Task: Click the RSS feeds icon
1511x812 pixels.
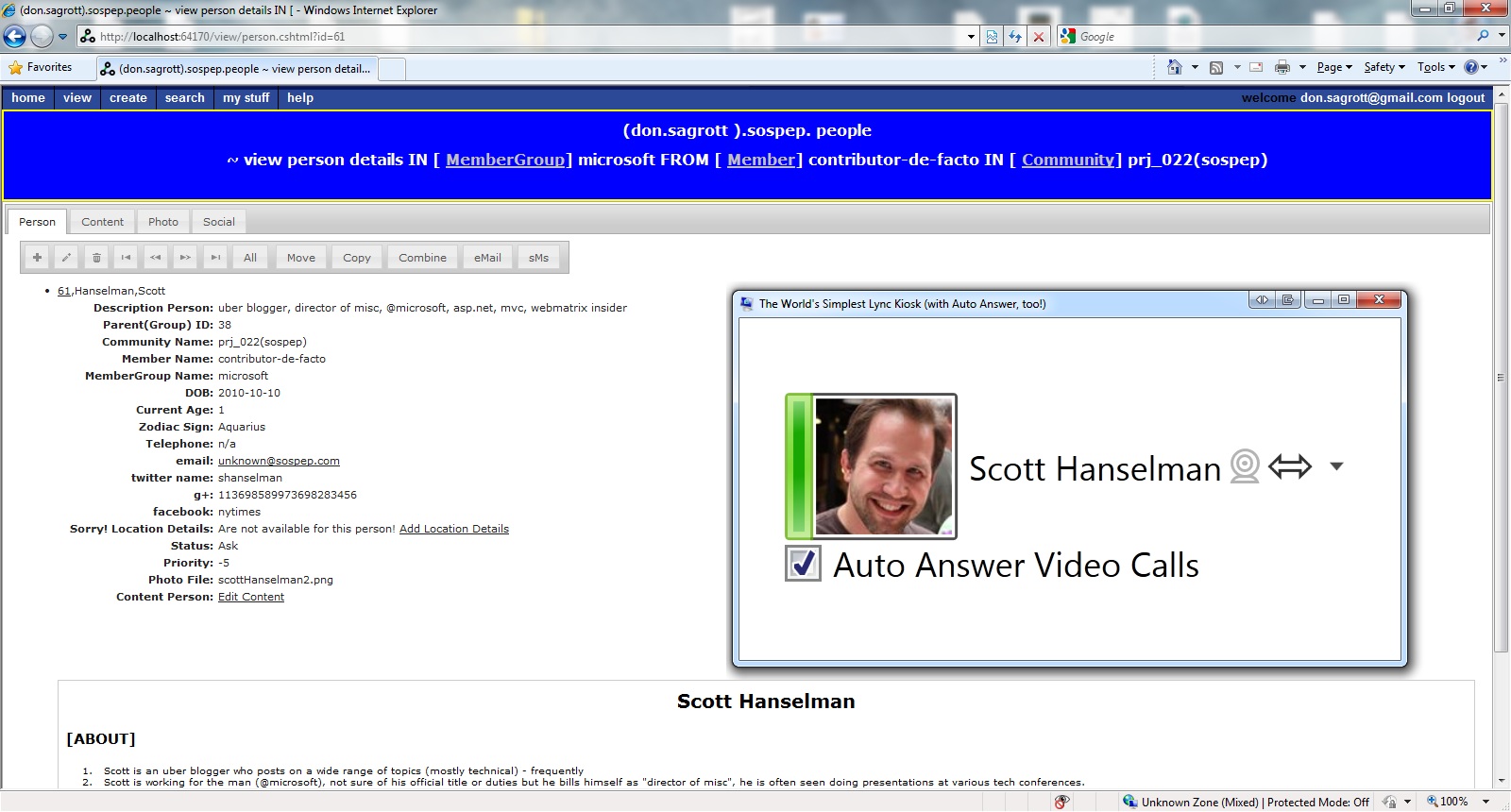Action: click(1216, 67)
